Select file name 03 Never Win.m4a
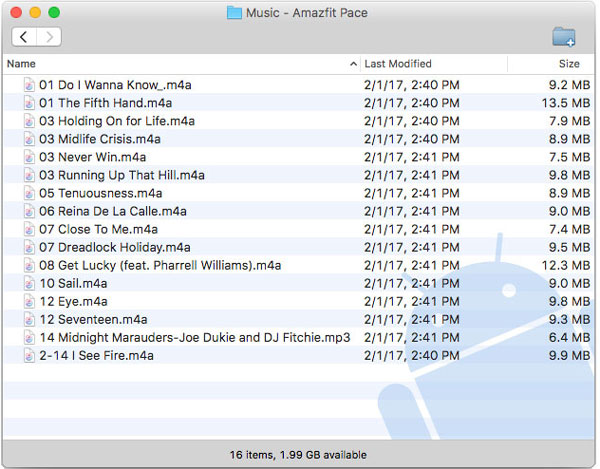The height and width of the screenshot is (469, 600). coord(93,157)
